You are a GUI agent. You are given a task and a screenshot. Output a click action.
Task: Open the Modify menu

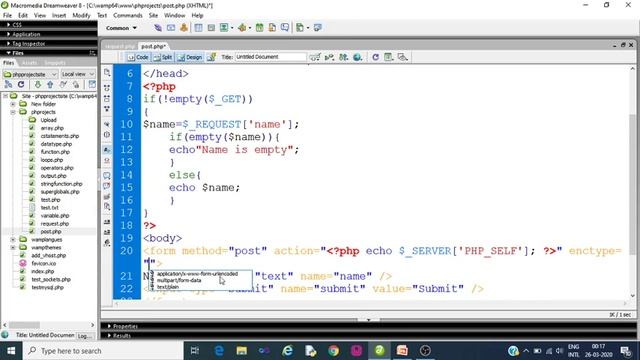(81, 15)
